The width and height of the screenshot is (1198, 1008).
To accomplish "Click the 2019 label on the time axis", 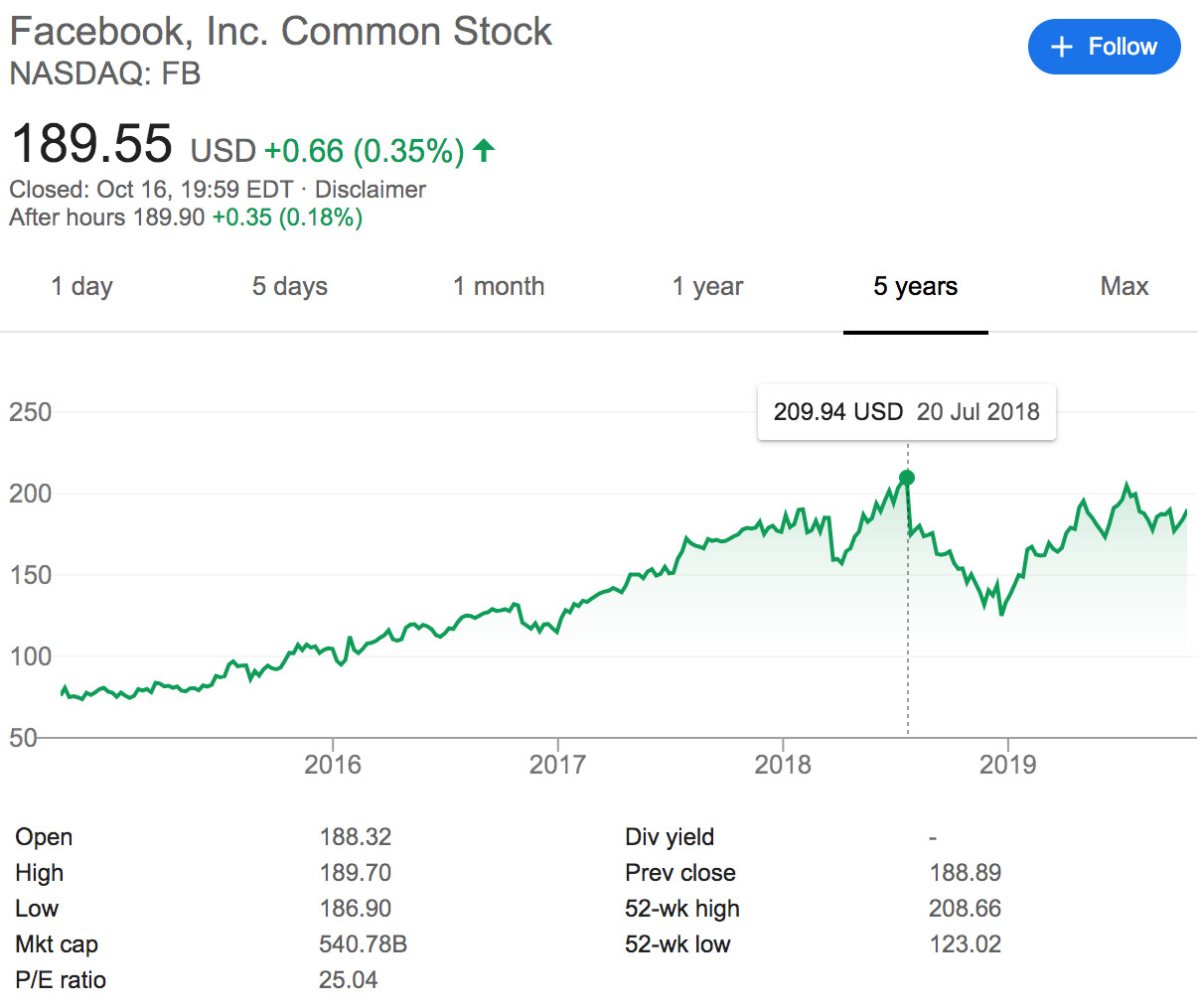I will (1007, 765).
